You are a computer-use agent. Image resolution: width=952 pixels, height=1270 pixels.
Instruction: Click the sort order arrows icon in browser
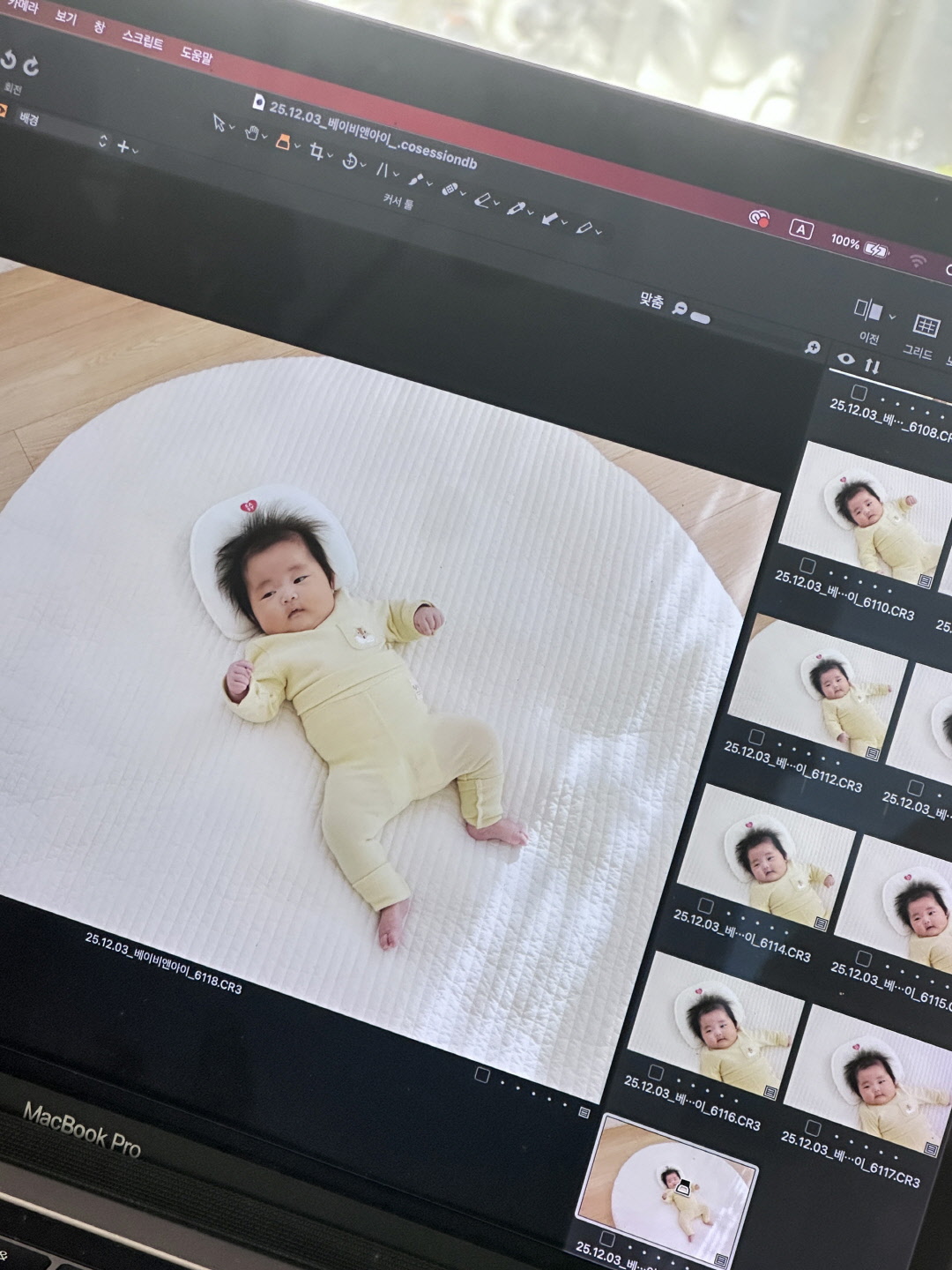pos(872,366)
